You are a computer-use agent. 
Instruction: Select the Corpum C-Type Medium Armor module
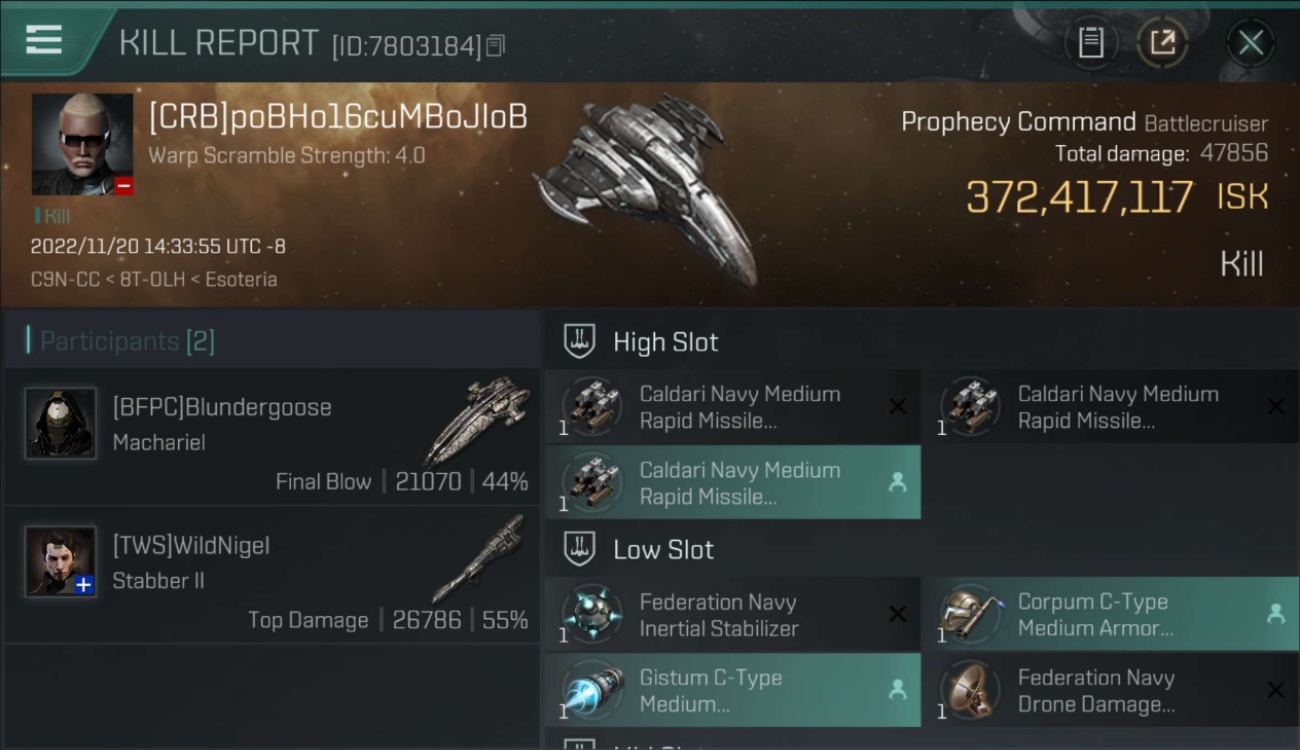pos(1111,615)
